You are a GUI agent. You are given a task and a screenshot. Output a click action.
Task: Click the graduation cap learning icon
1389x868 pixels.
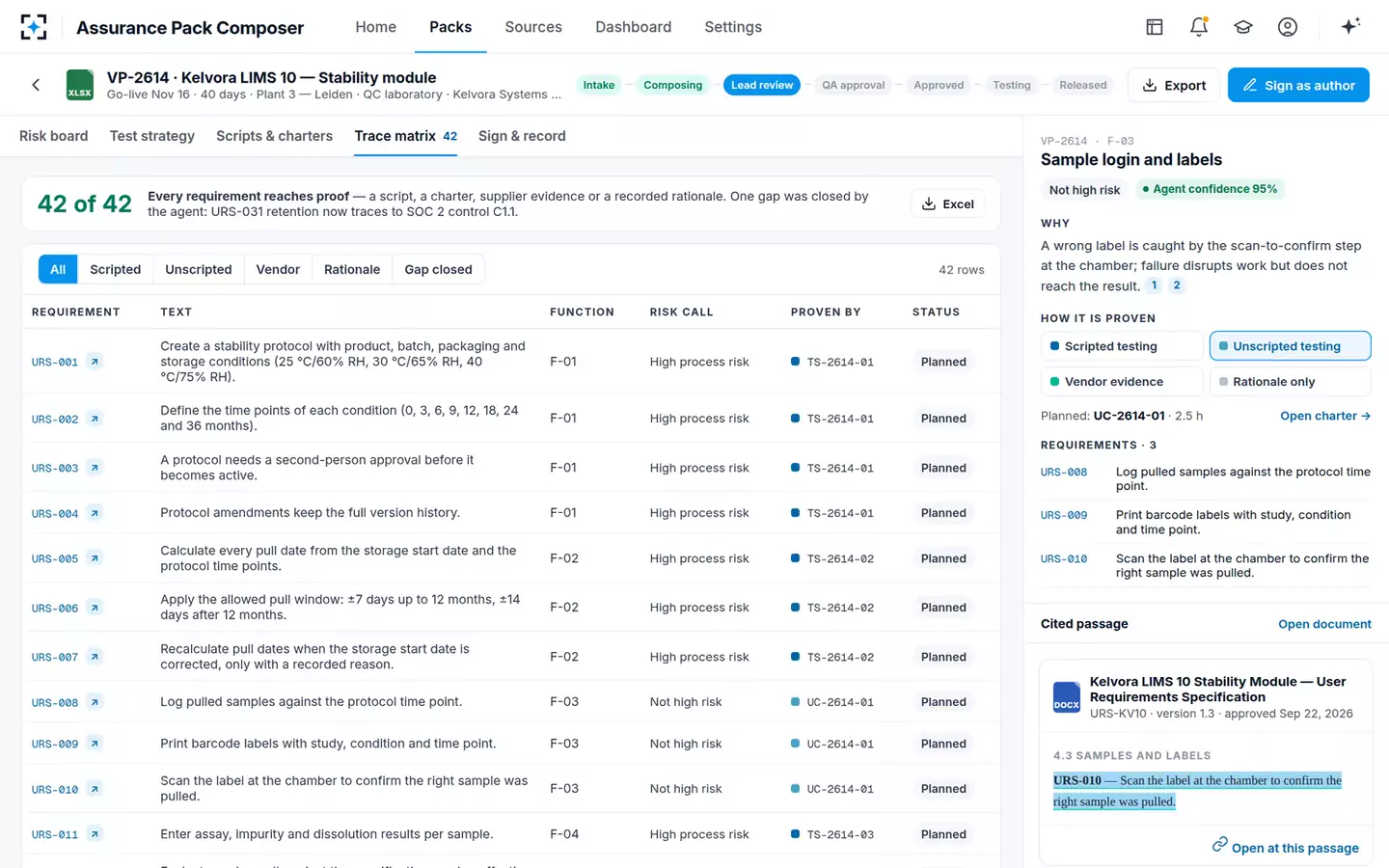1243,27
